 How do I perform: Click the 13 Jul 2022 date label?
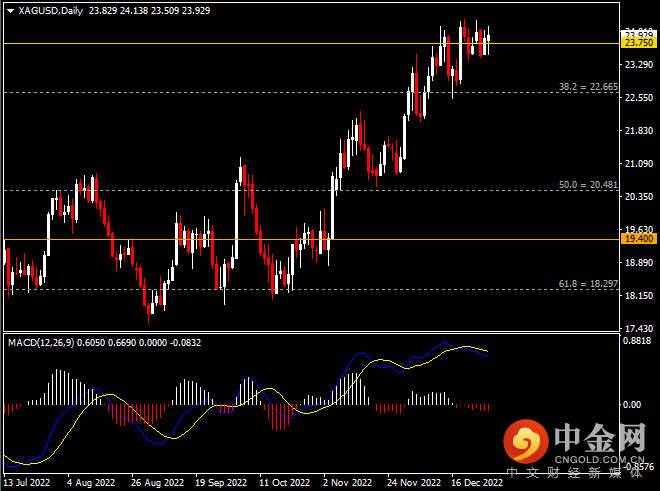(x=29, y=482)
